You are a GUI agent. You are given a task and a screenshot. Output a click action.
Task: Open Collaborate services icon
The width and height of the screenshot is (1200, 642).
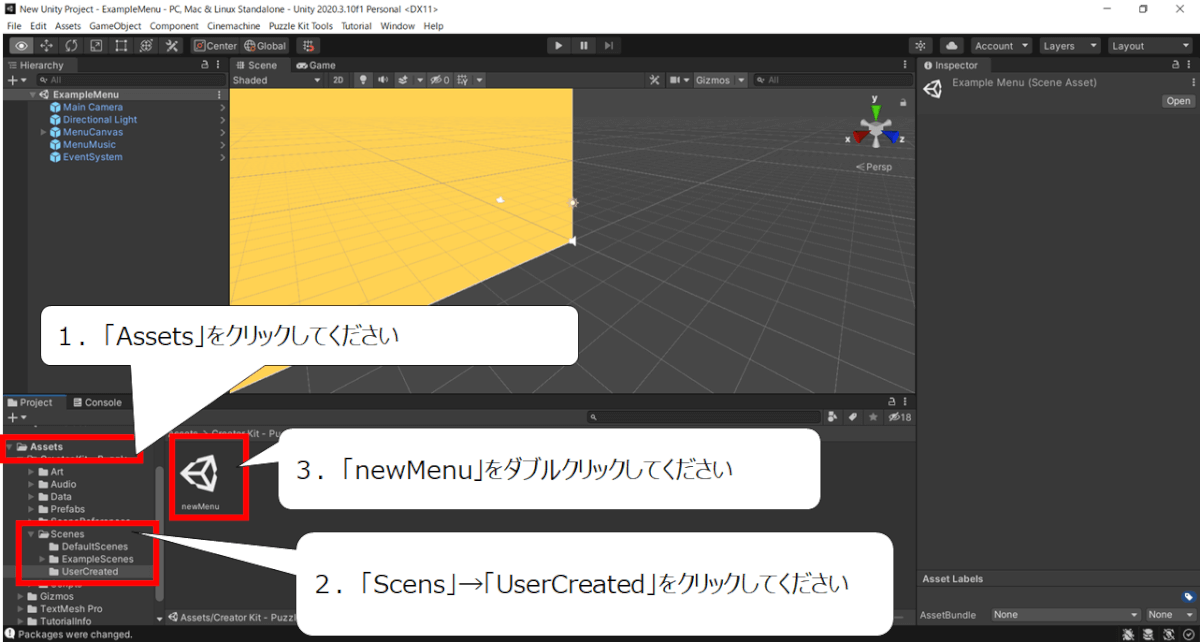(921, 46)
